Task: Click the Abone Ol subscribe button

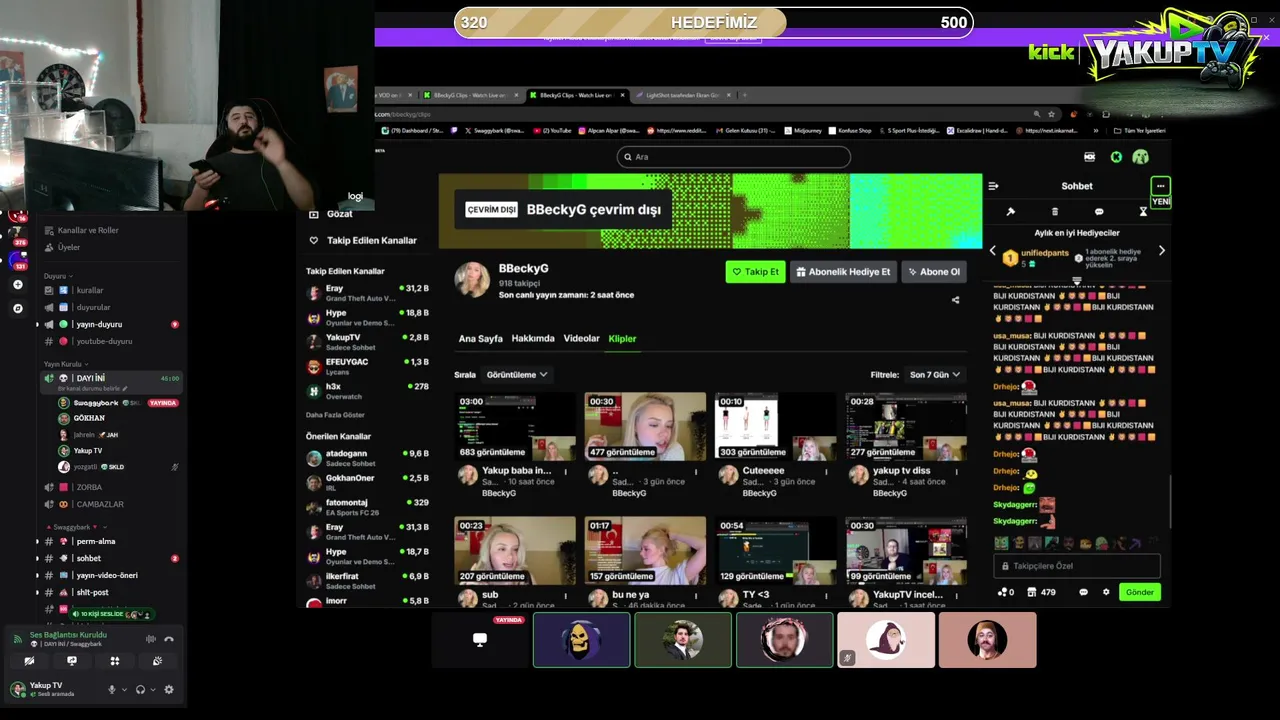Action: coord(934,272)
